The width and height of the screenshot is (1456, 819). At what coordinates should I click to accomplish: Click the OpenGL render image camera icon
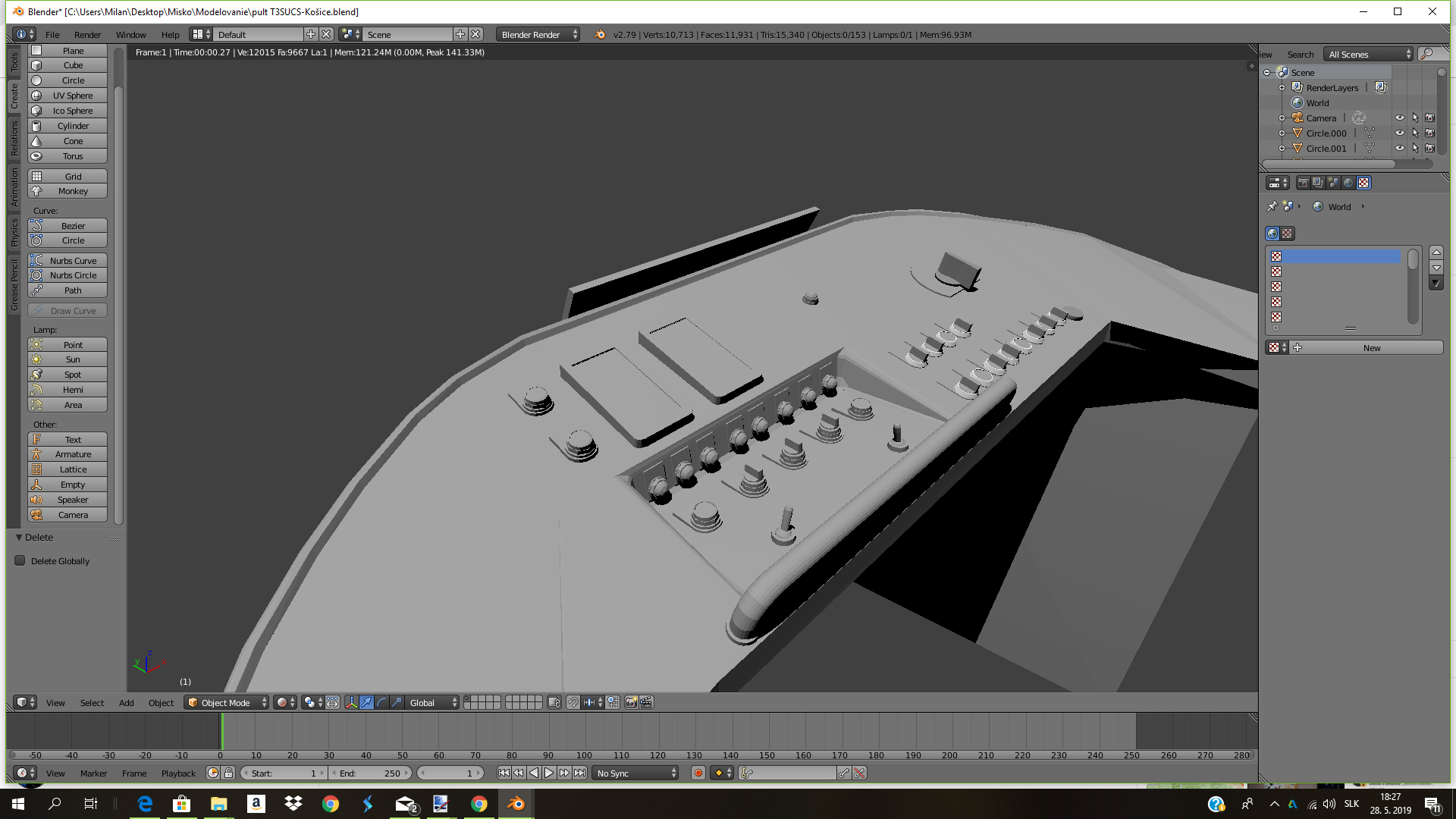tap(631, 703)
